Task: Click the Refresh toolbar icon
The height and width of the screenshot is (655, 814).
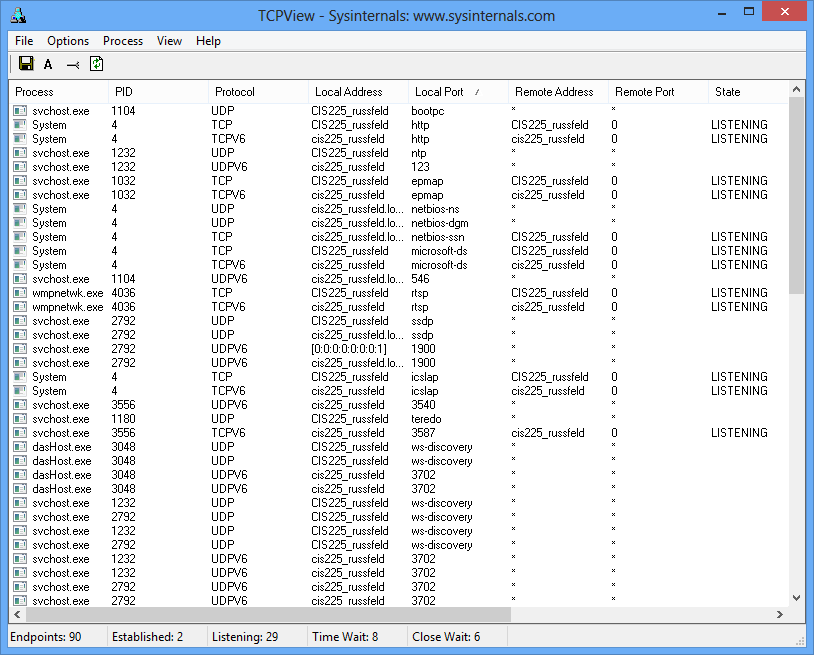Action: coord(96,64)
